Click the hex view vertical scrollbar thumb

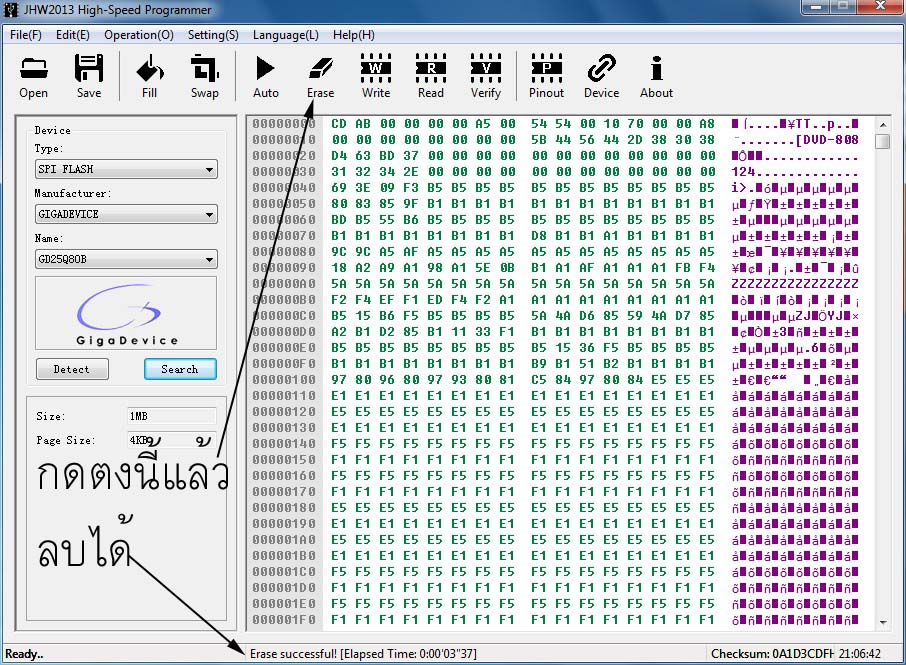[882, 141]
